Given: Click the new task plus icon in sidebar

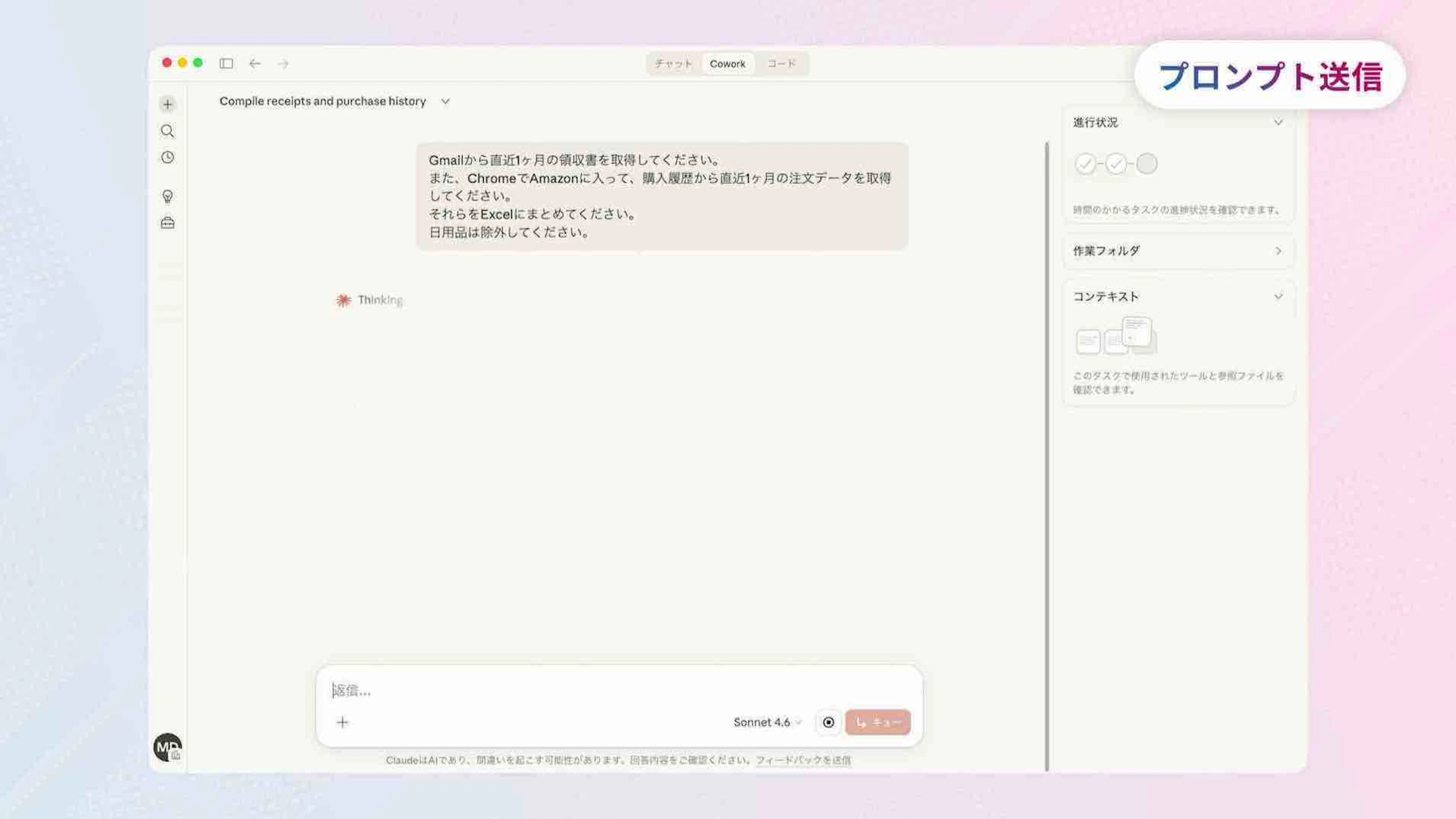Looking at the screenshot, I should [x=167, y=104].
